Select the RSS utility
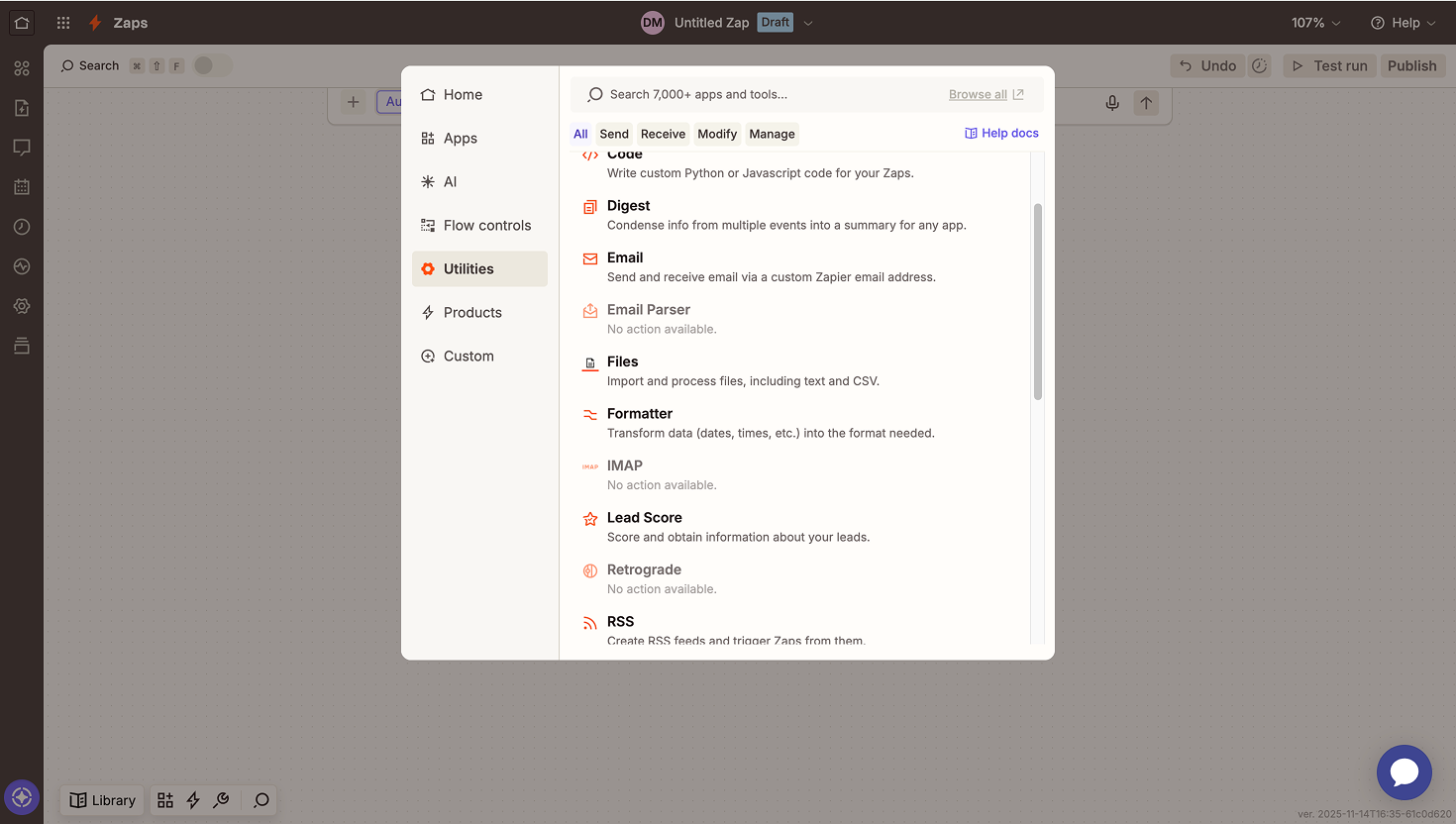 799,629
